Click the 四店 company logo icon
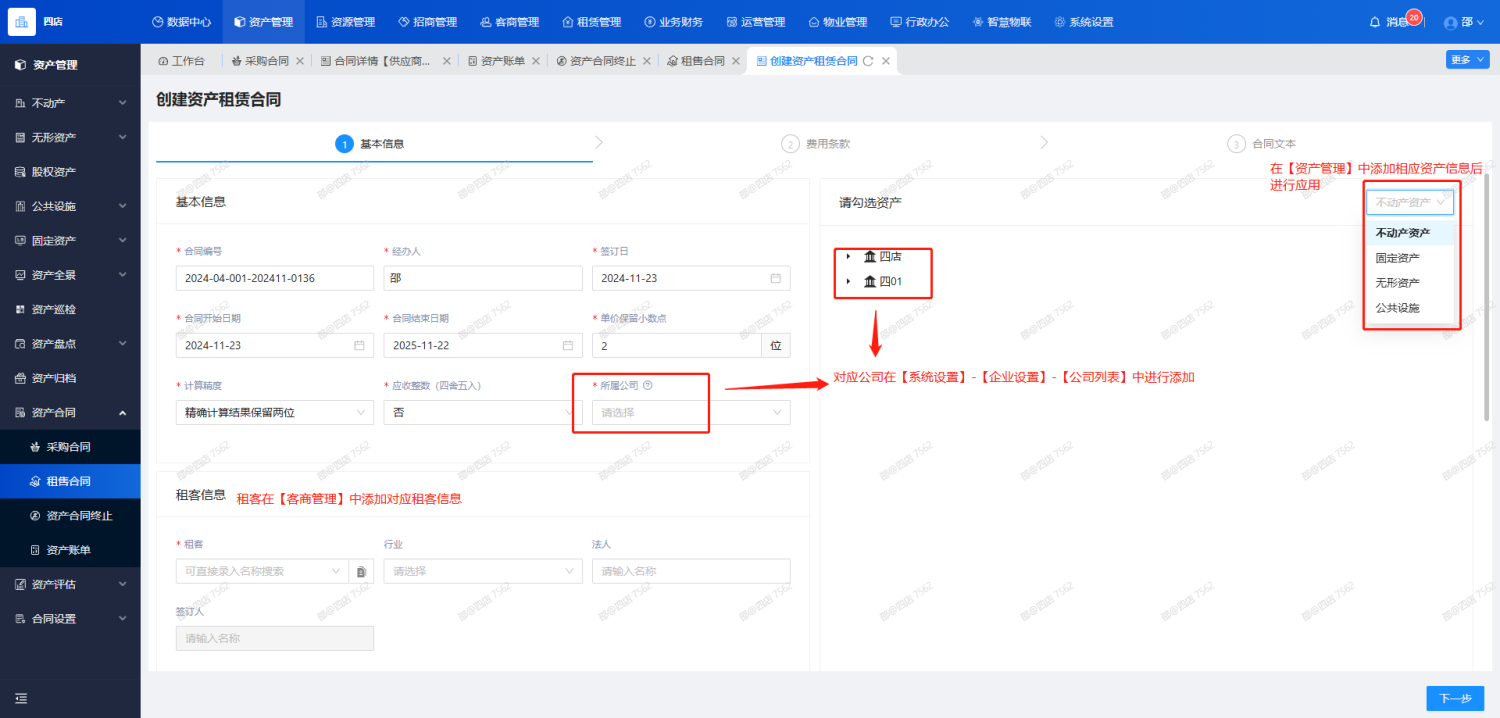This screenshot has width=1500, height=718. pyautogui.click(x=22, y=21)
